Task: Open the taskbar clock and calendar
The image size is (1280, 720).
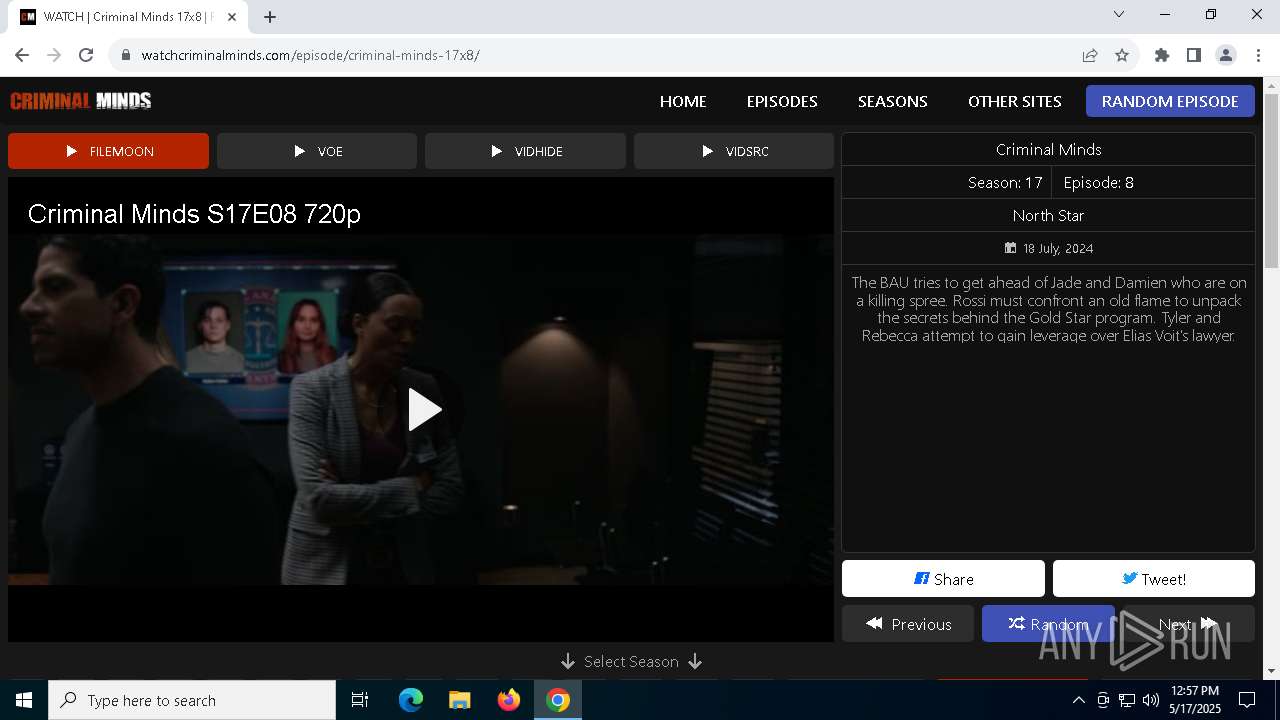Action: coord(1195,700)
